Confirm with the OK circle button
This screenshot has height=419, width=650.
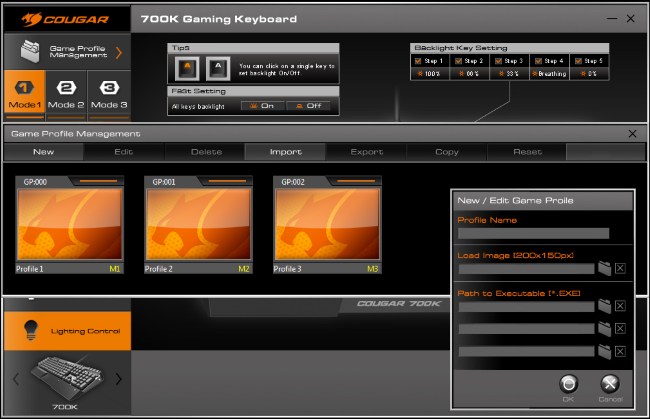tap(569, 384)
